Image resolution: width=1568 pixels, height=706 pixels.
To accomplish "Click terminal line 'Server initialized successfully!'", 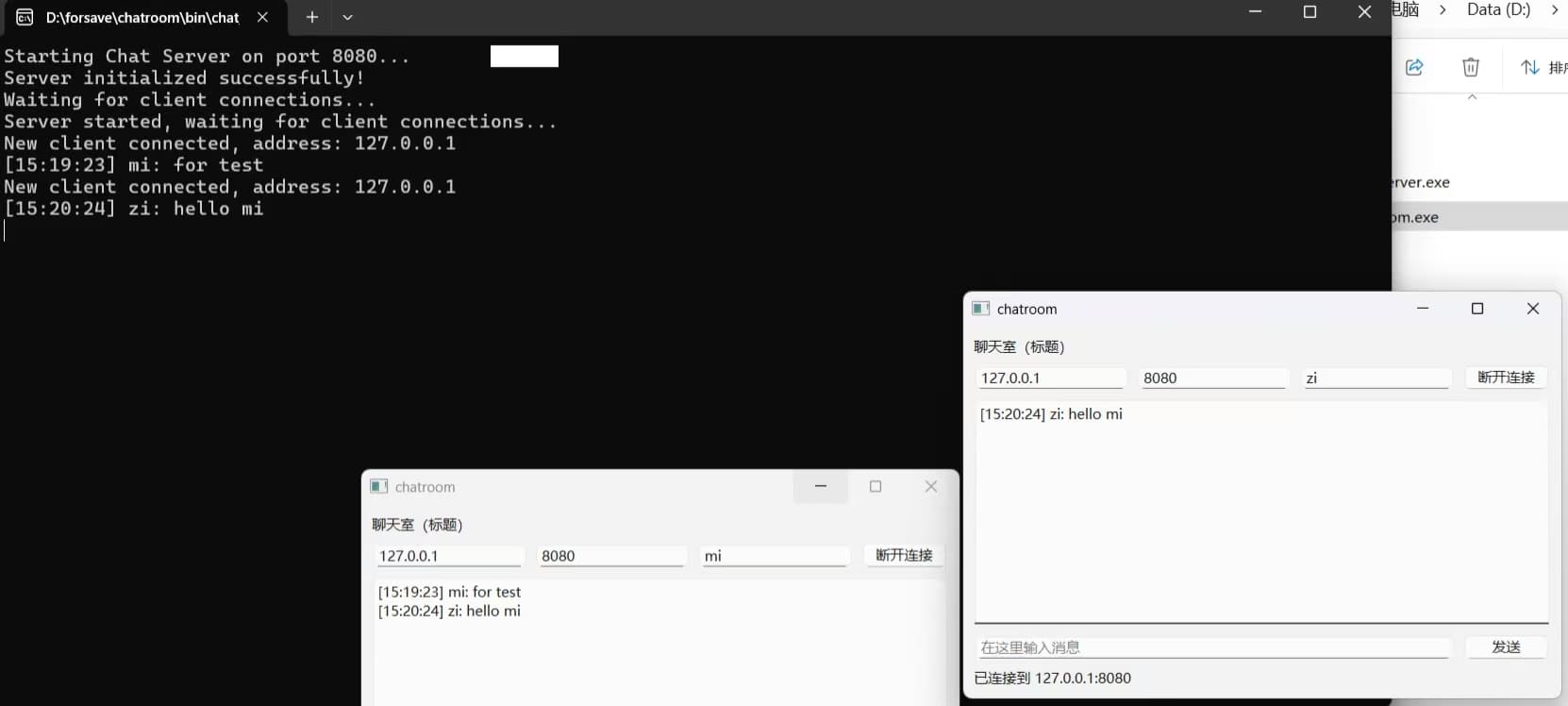I will point(184,78).
